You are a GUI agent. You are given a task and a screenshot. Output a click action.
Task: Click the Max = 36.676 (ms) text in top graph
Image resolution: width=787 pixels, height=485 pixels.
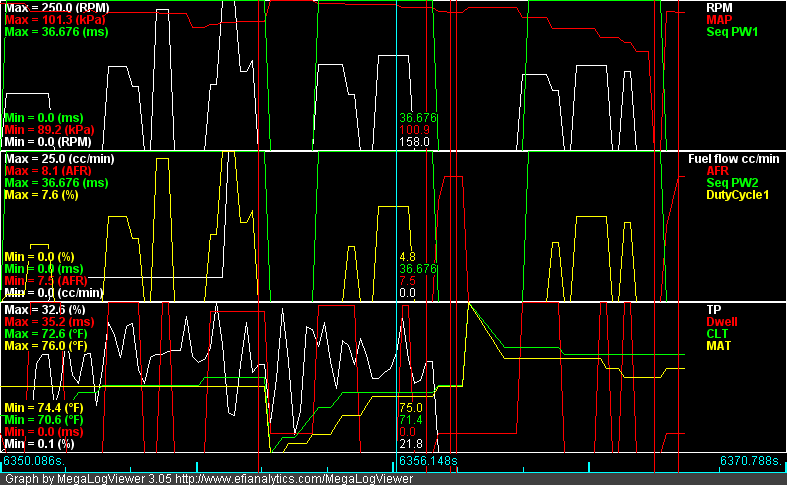(56, 32)
